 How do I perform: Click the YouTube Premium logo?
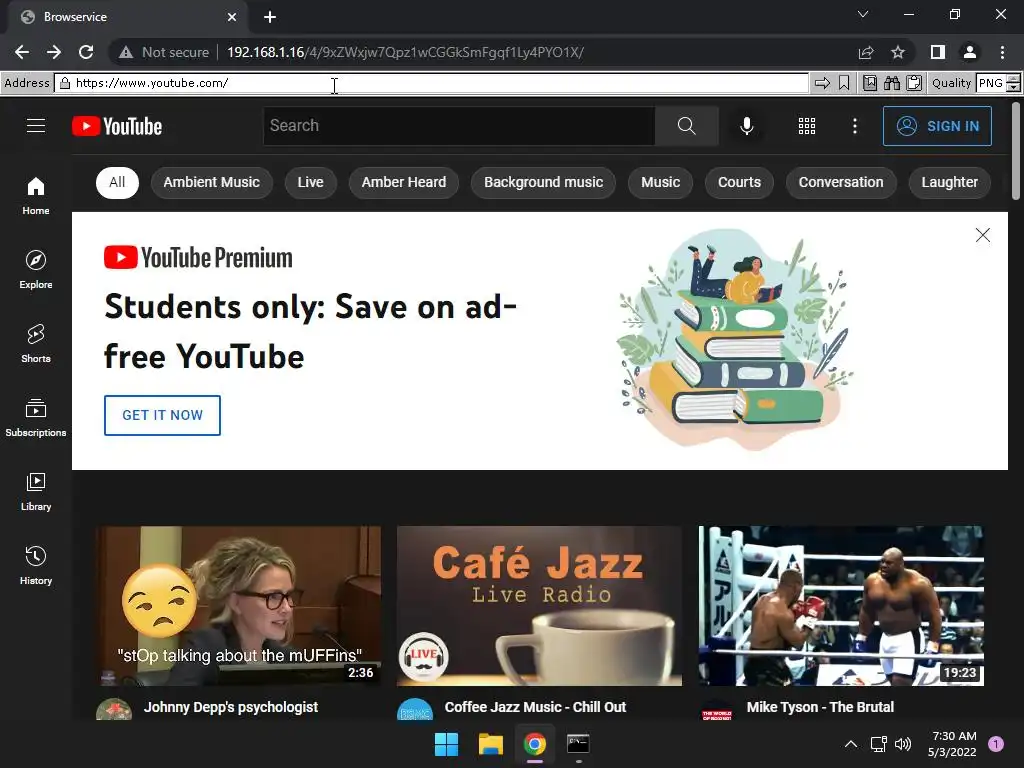[199, 257]
